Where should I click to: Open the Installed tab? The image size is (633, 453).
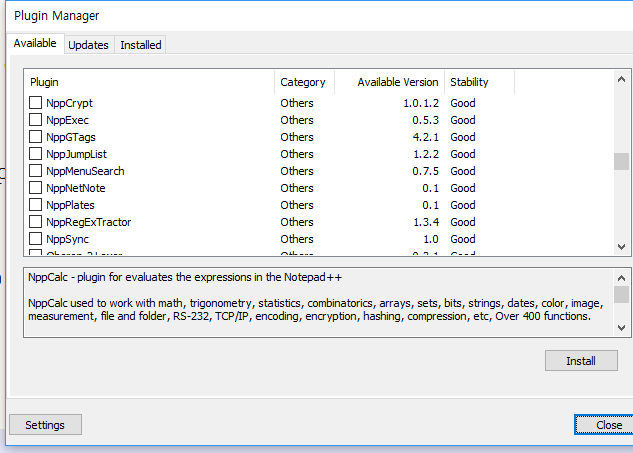point(140,45)
